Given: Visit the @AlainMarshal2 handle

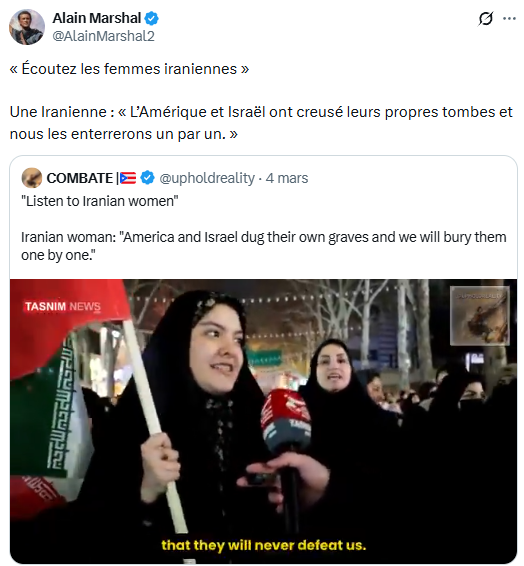Looking at the screenshot, I should (104, 36).
